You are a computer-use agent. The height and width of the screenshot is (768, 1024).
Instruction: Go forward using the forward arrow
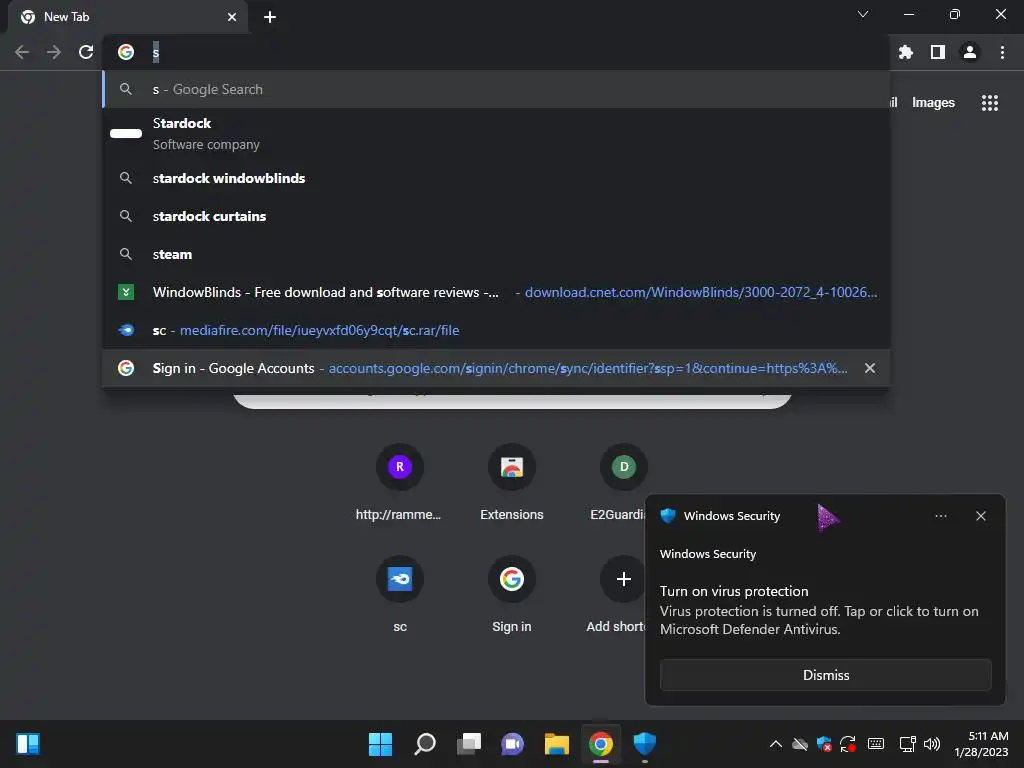(x=54, y=52)
